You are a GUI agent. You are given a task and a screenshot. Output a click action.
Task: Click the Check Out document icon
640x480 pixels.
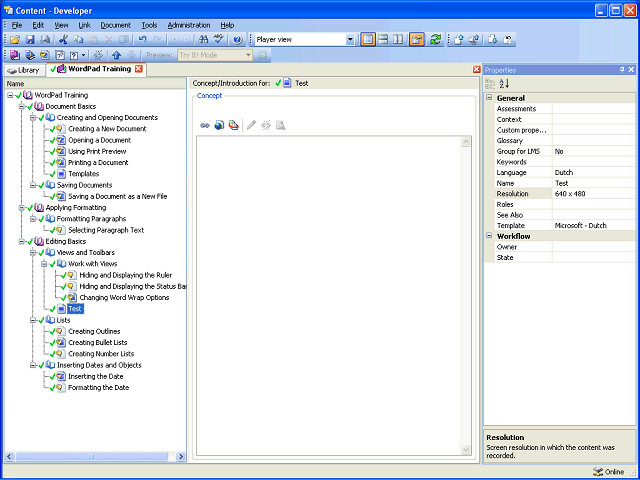tap(493, 40)
